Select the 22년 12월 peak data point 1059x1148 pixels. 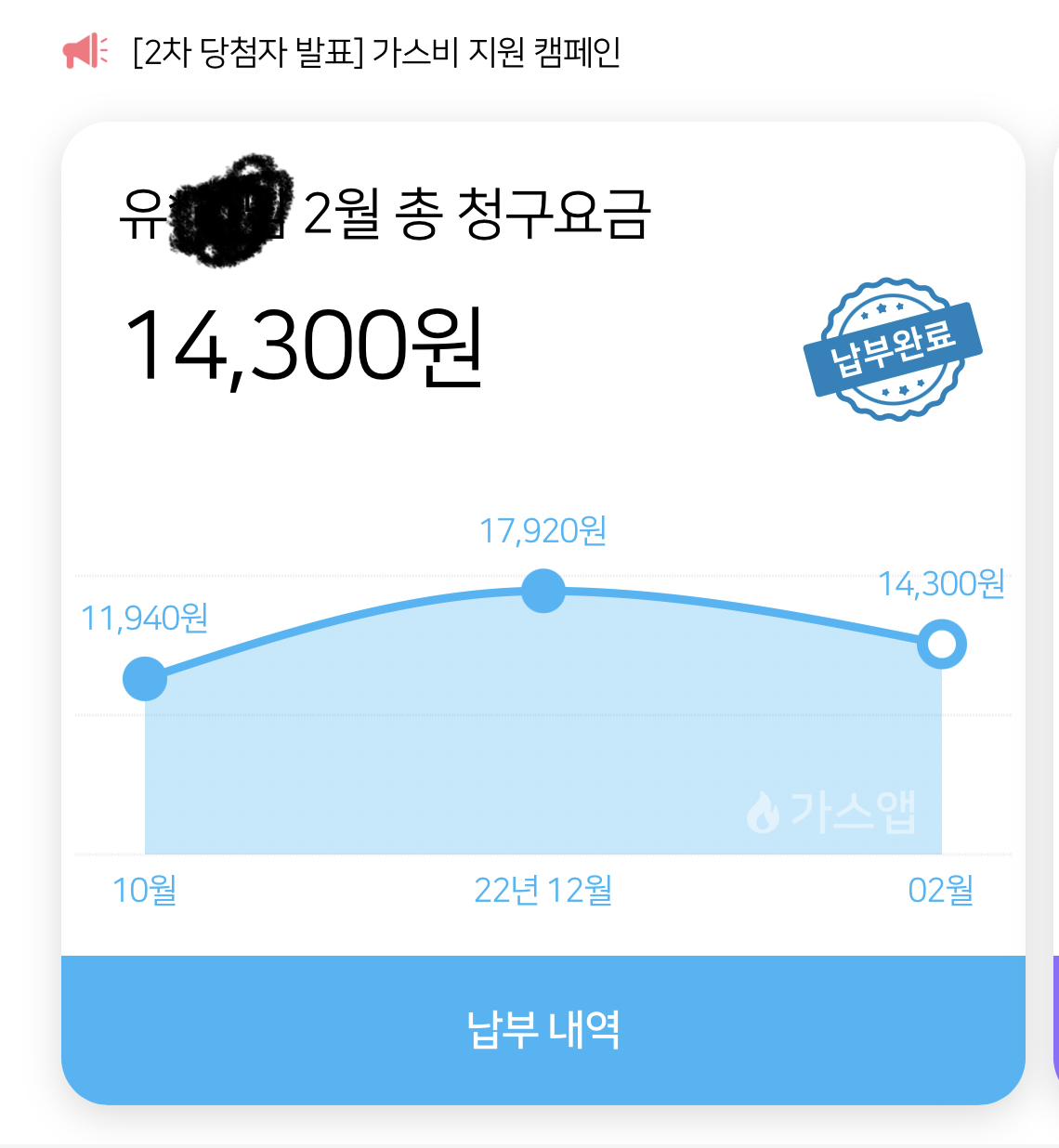tap(543, 591)
